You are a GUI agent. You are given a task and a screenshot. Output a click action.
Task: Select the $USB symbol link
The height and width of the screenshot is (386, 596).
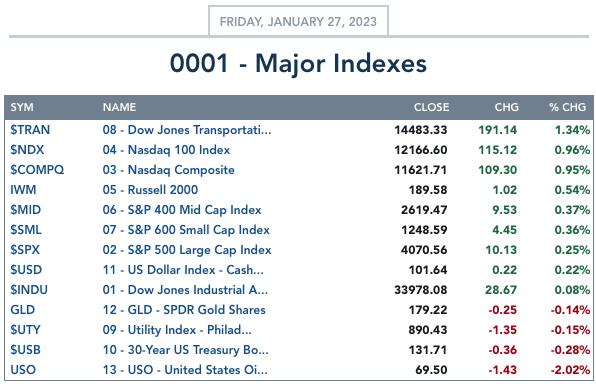[x=25, y=350]
